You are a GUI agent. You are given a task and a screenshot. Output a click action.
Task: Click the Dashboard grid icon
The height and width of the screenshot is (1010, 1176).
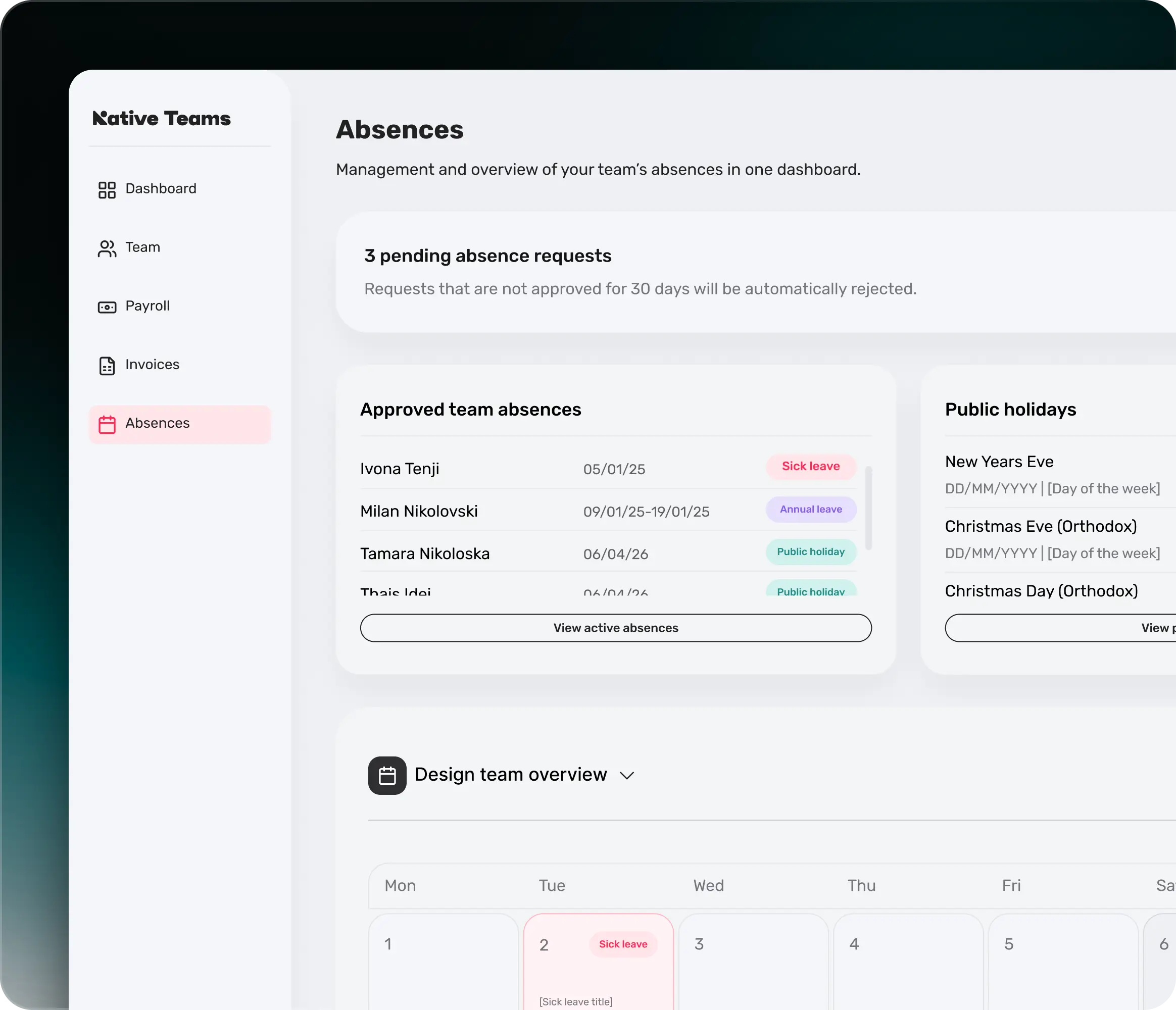[107, 189]
